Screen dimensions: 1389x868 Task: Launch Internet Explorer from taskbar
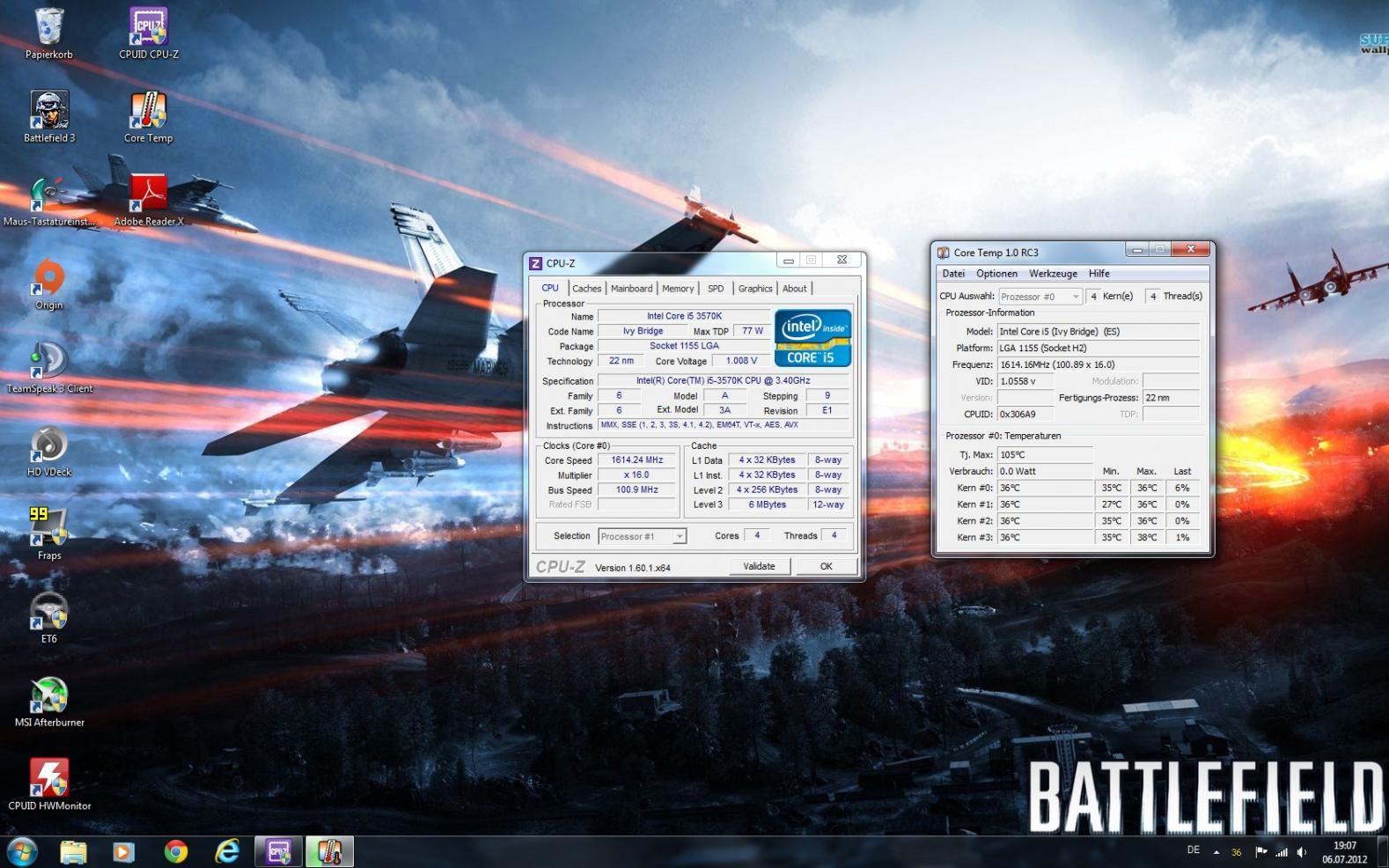[x=227, y=851]
